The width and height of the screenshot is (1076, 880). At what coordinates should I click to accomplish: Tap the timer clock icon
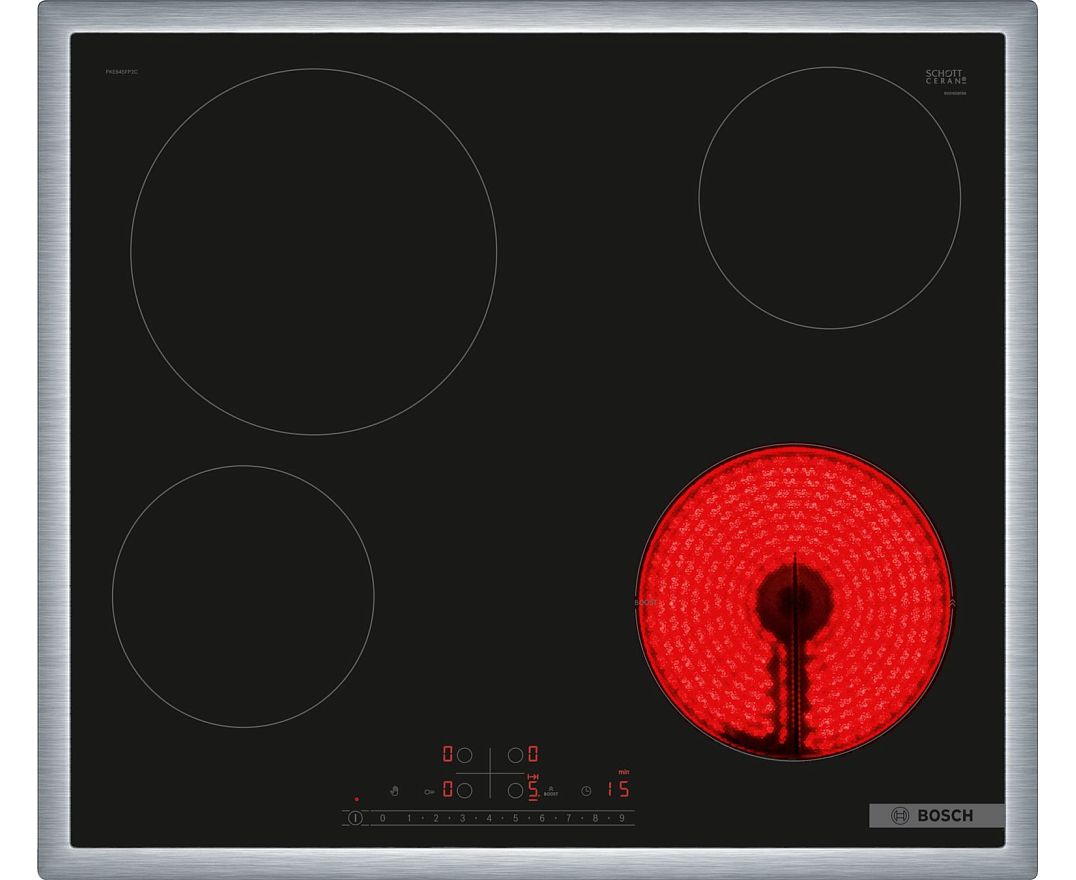pyautogui.click(x=586, y=791)
